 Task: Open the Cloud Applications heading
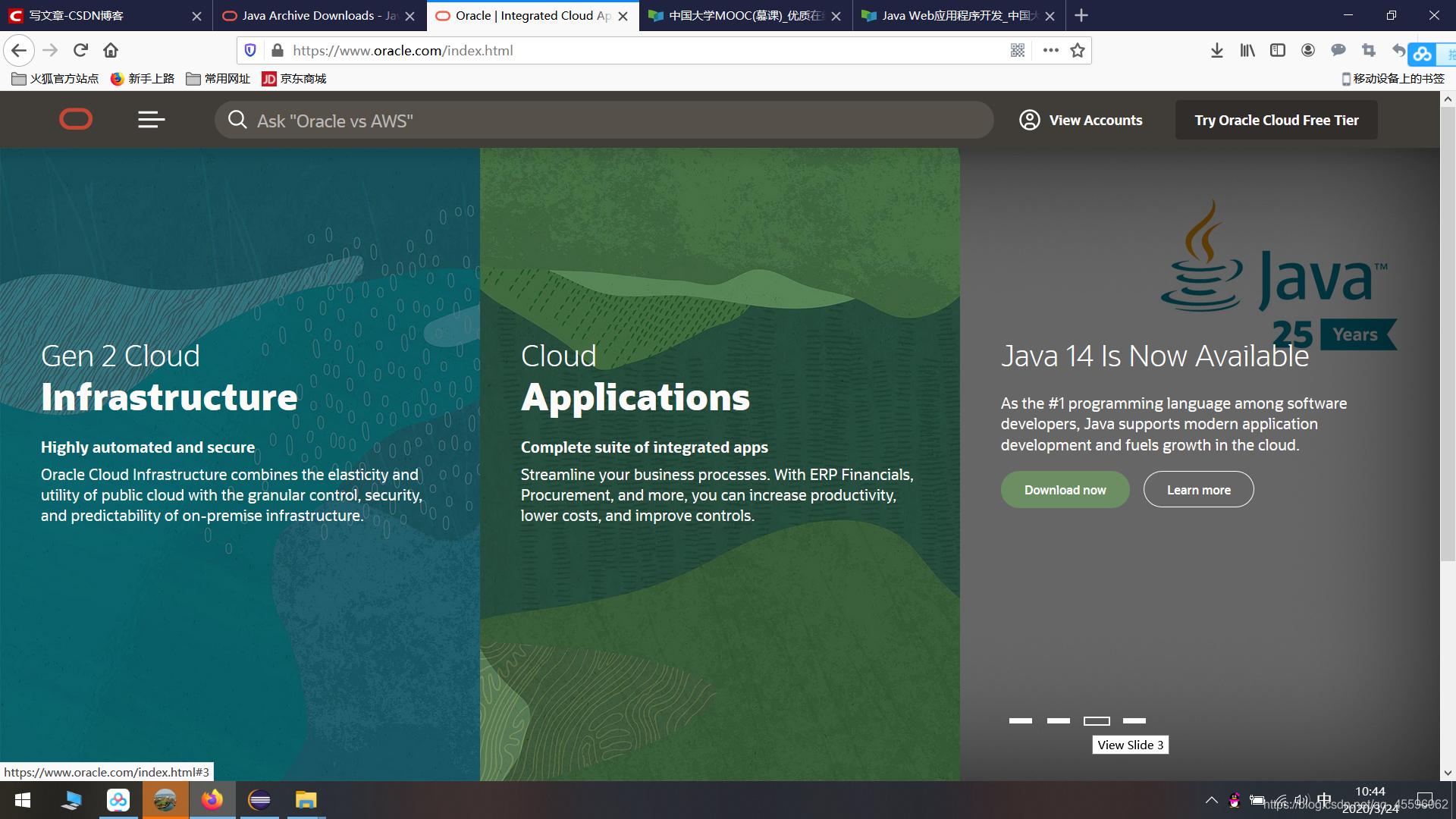[635, 378]
